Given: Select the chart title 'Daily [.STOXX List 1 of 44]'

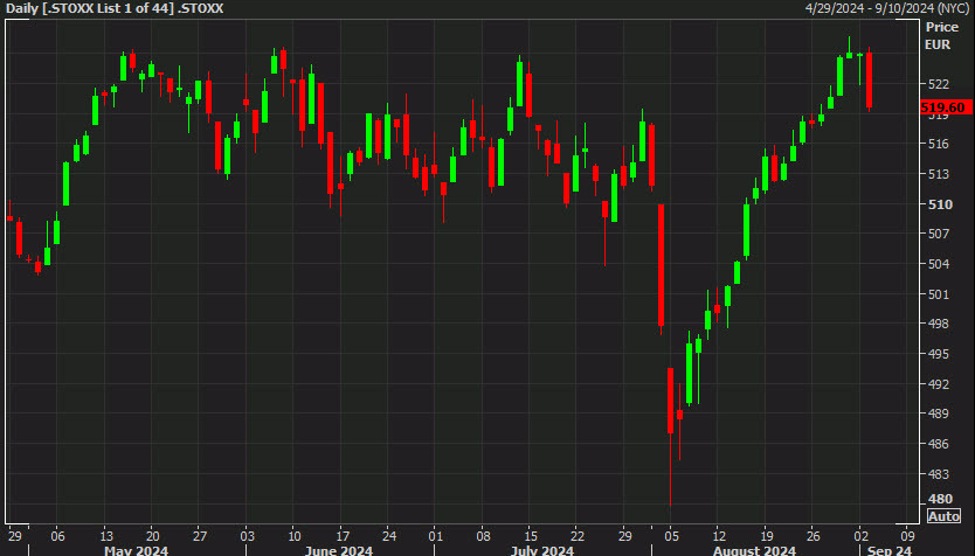Looking at the screenshot, I should pyautogui.click(x=113, y=9).
